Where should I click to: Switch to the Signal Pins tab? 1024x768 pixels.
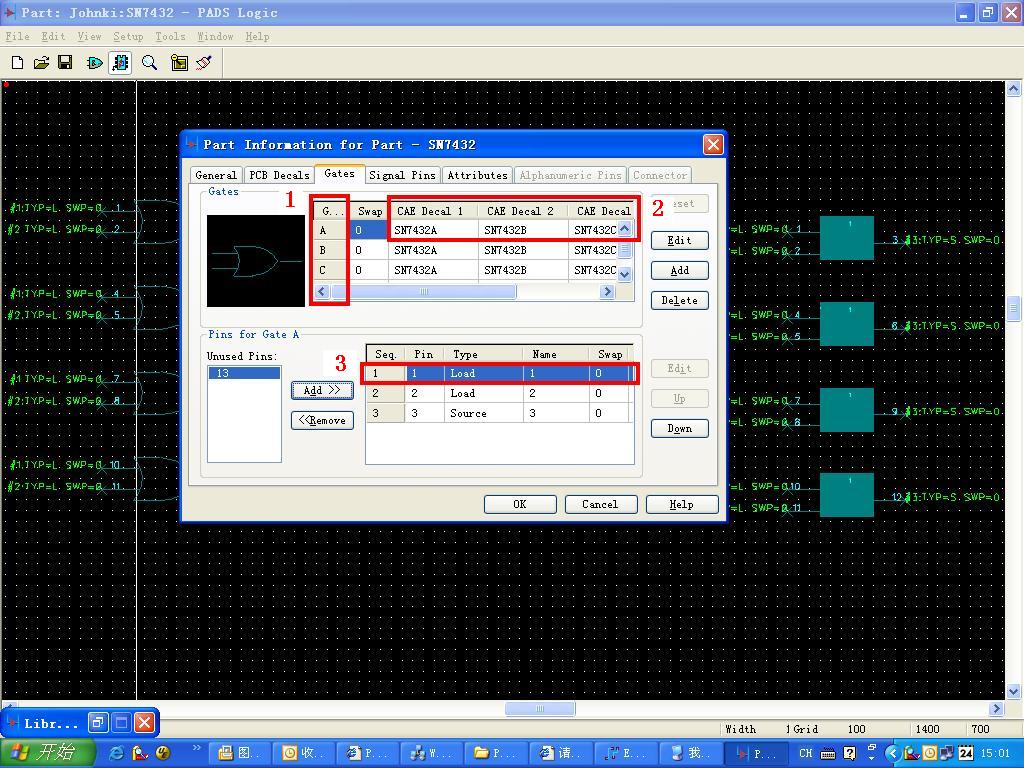coord(402,175)
